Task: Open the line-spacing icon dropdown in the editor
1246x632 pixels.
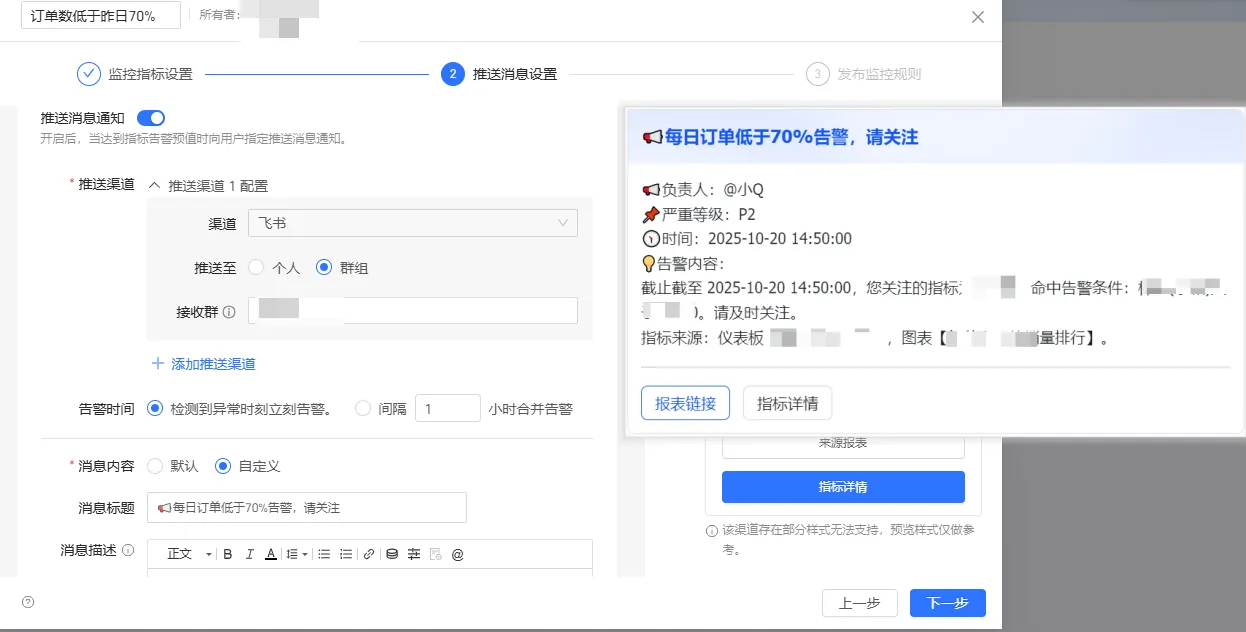Action: point(294,553)
